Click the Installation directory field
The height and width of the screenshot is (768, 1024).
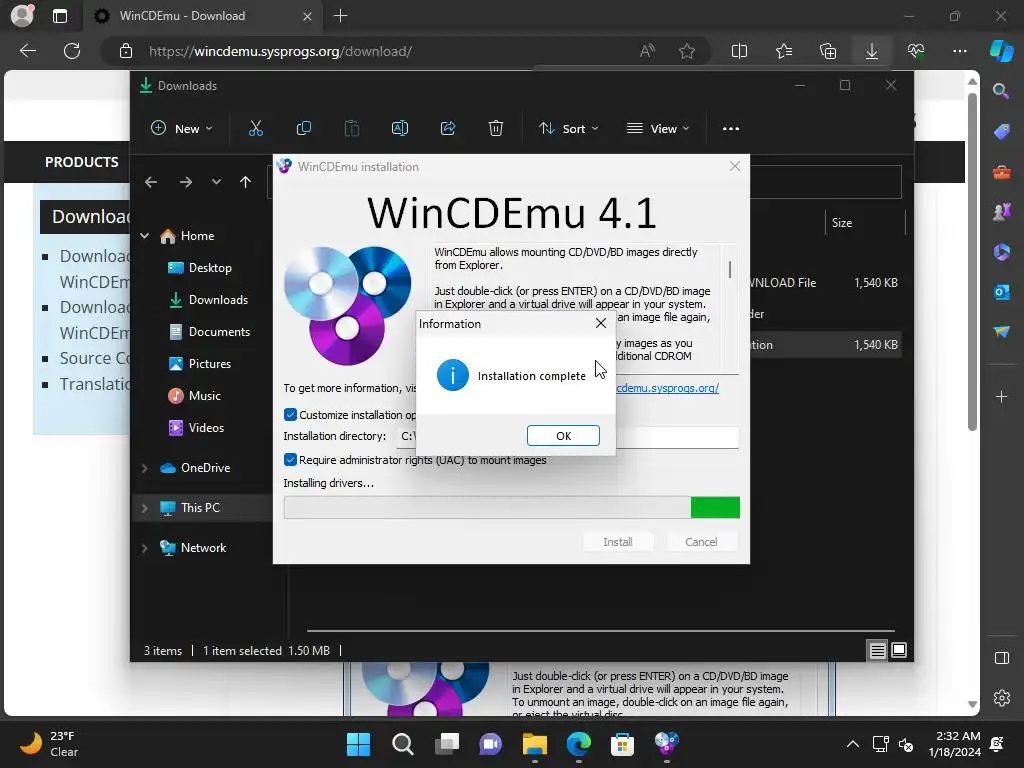(567, 436)
